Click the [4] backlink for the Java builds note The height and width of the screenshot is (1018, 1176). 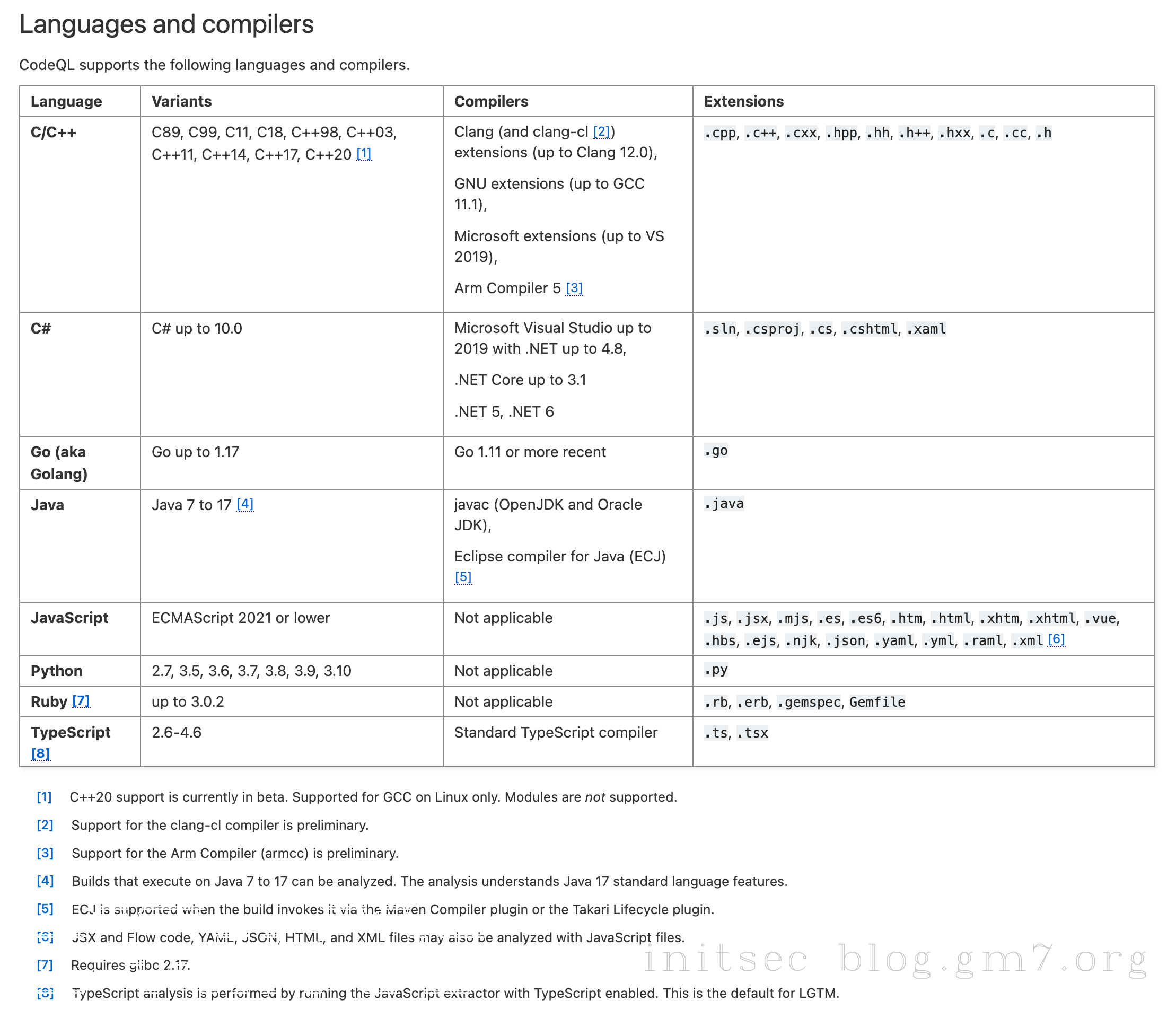[x=45, y=881]
